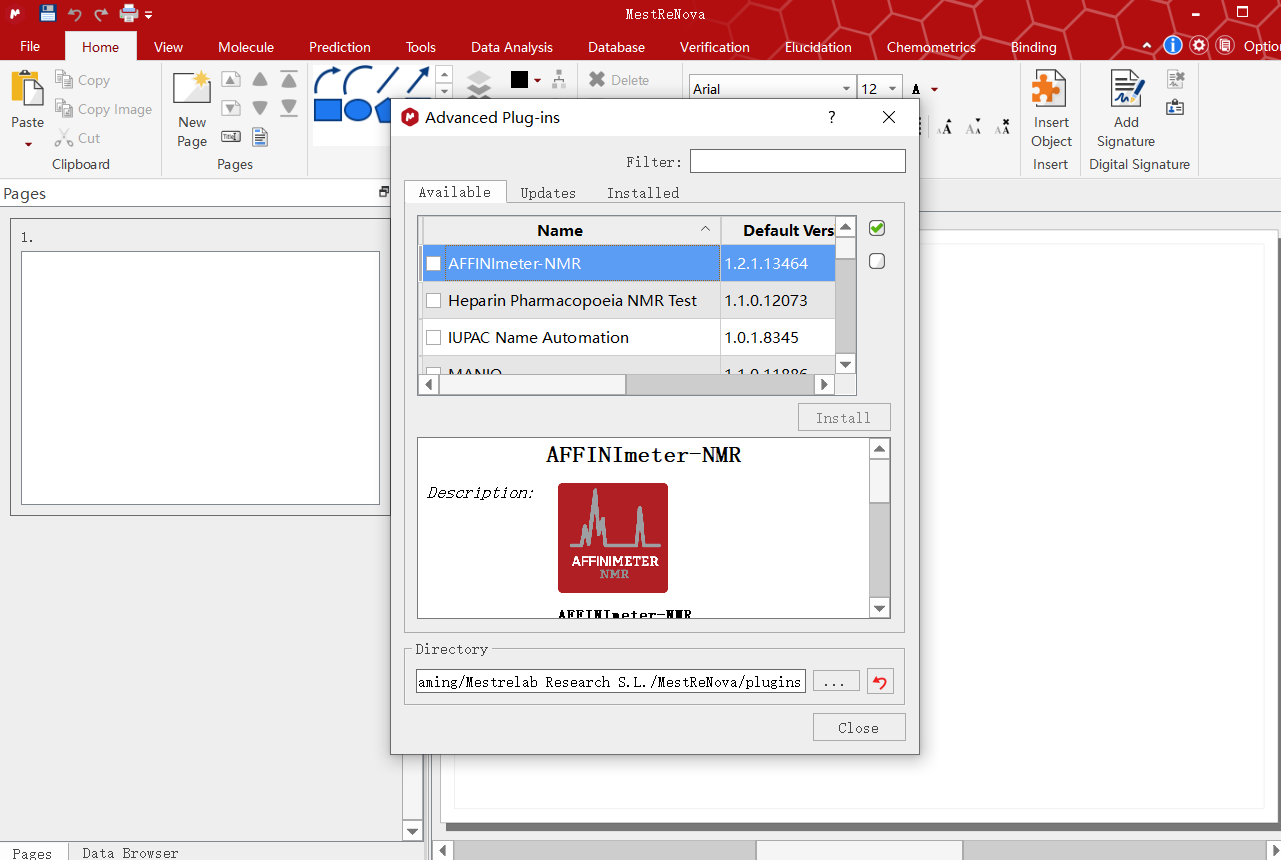The image size is (1281, 860).
Task: Switch to the View ribbon tab
Action: coord(168,46)
